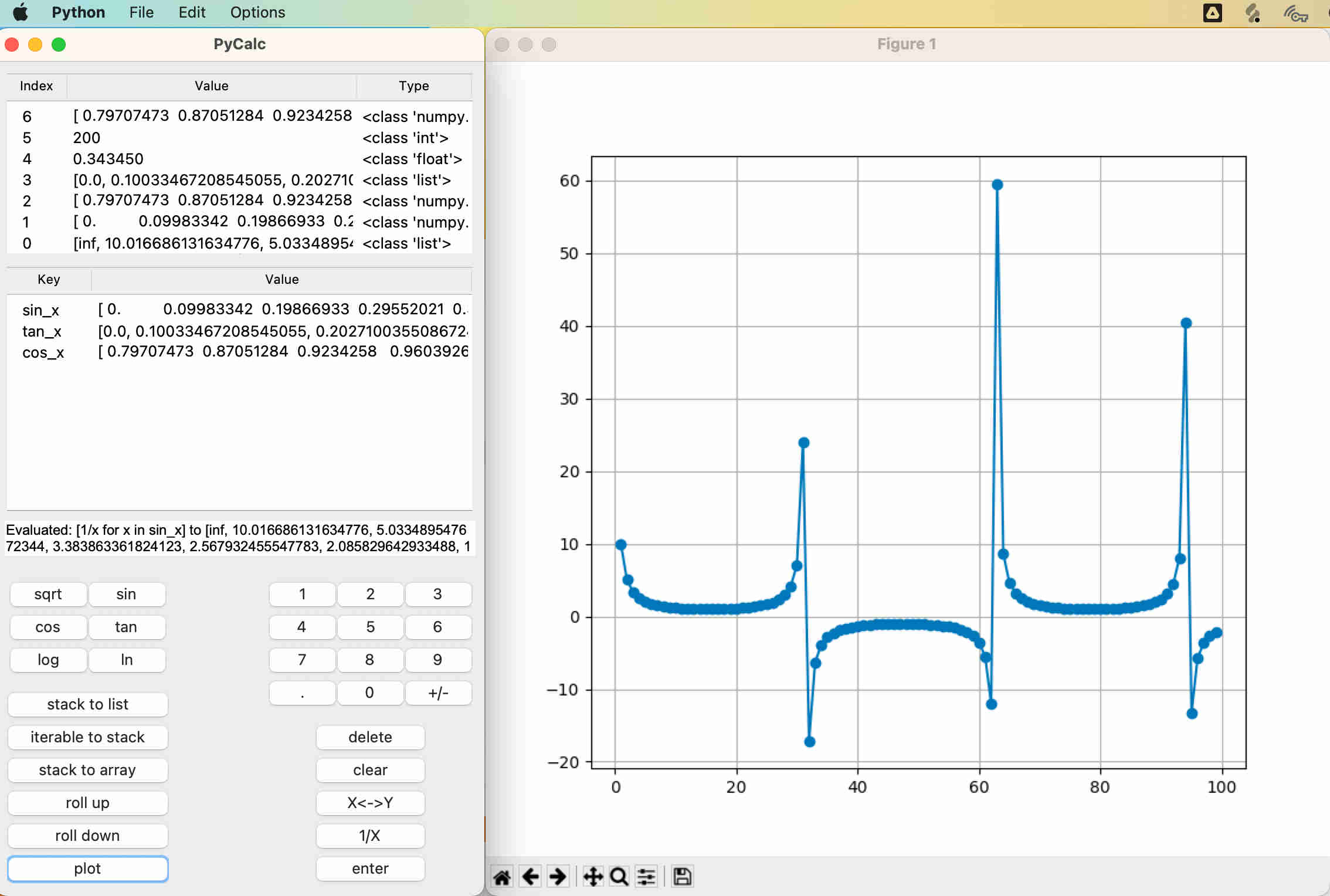1330x896 pixels.
Task: Open the Options menu
Action: [x=257, y=12]
